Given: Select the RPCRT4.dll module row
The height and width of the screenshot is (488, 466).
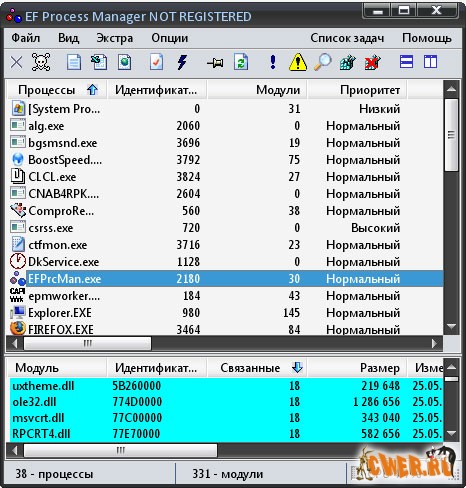Looking at the screenshot, I should (225, 434).
